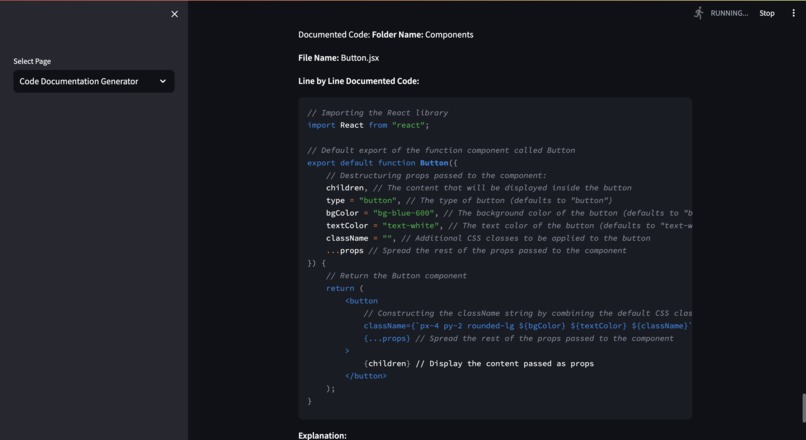This screenshot has width=806, height=440.
Task: Click the 'return (' line
Action: [344, 288]
